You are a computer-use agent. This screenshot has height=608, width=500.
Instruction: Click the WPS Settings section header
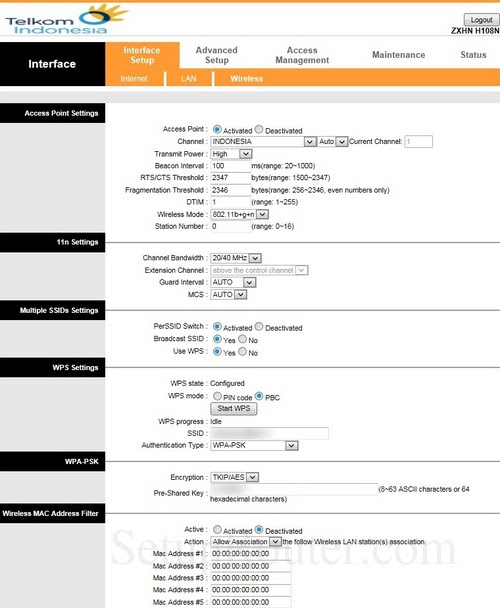52,368
